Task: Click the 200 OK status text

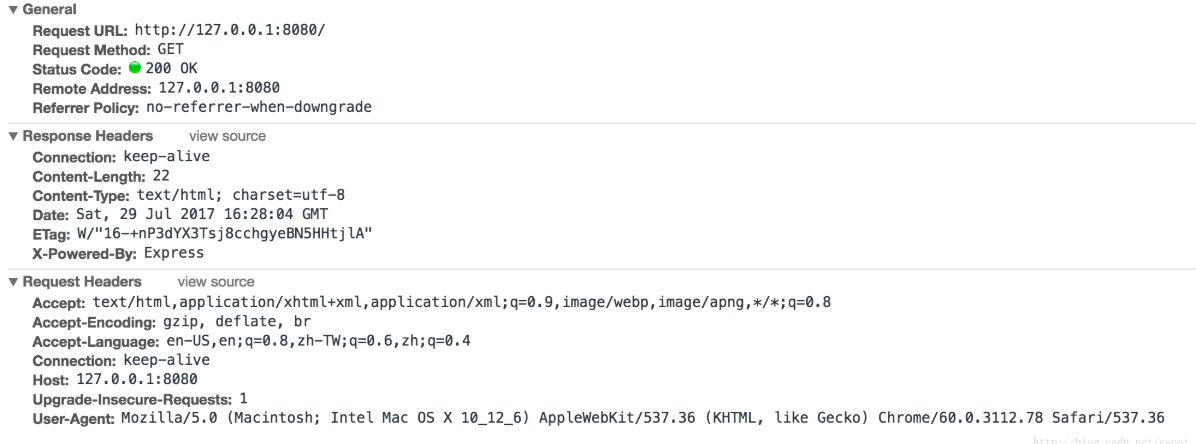Action: (172, 69)
